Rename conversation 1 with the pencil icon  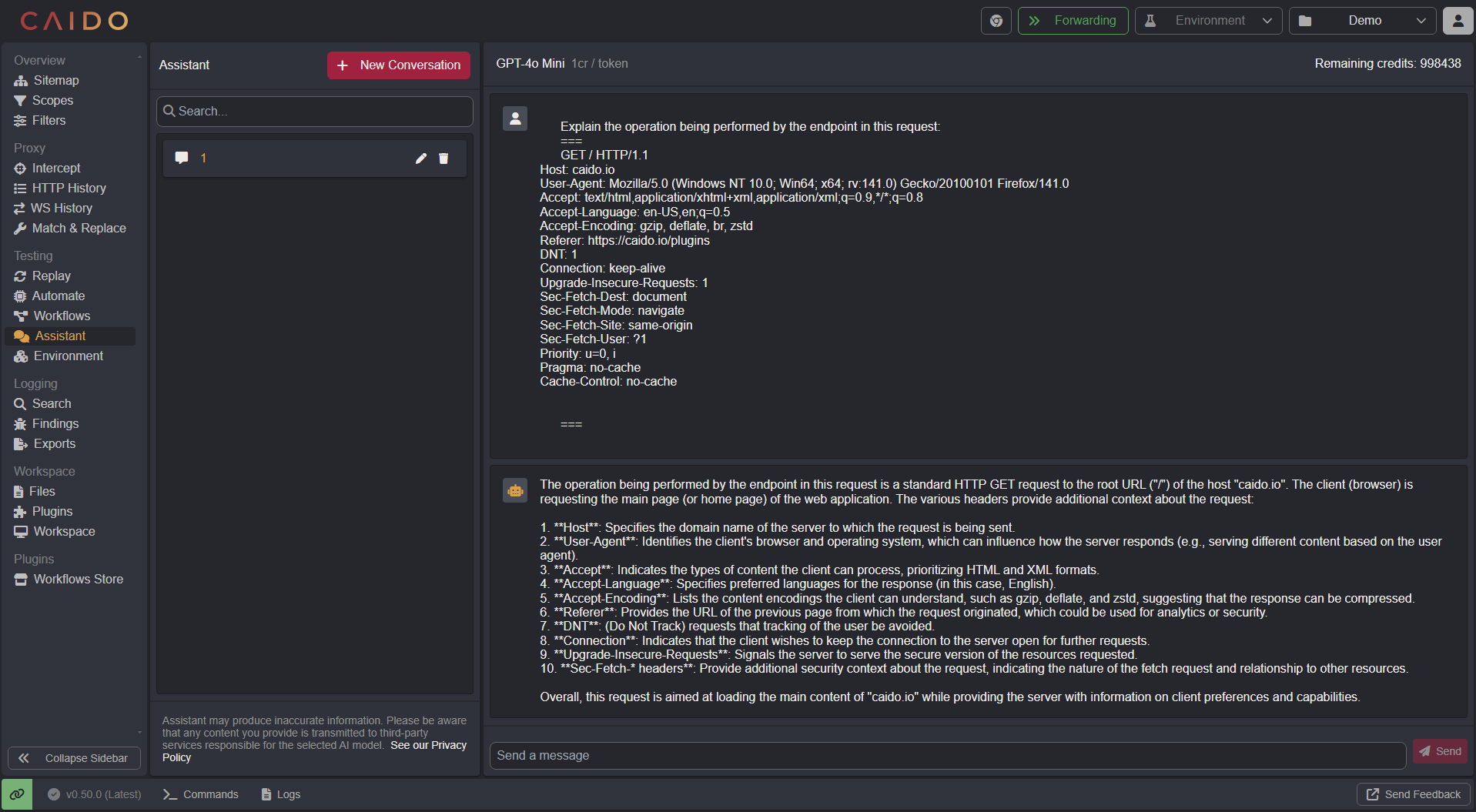point(420,158)
